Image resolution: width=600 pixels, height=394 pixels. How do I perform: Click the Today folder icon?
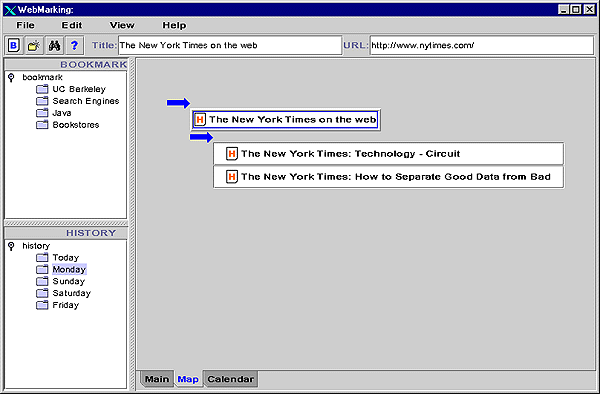[x=42, y=257]
